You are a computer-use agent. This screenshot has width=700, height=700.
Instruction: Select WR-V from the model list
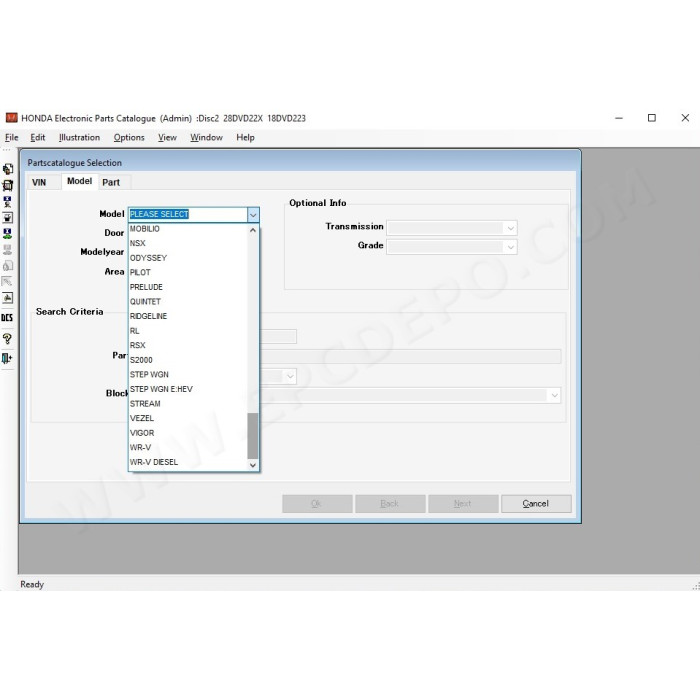tap(188, 447)
